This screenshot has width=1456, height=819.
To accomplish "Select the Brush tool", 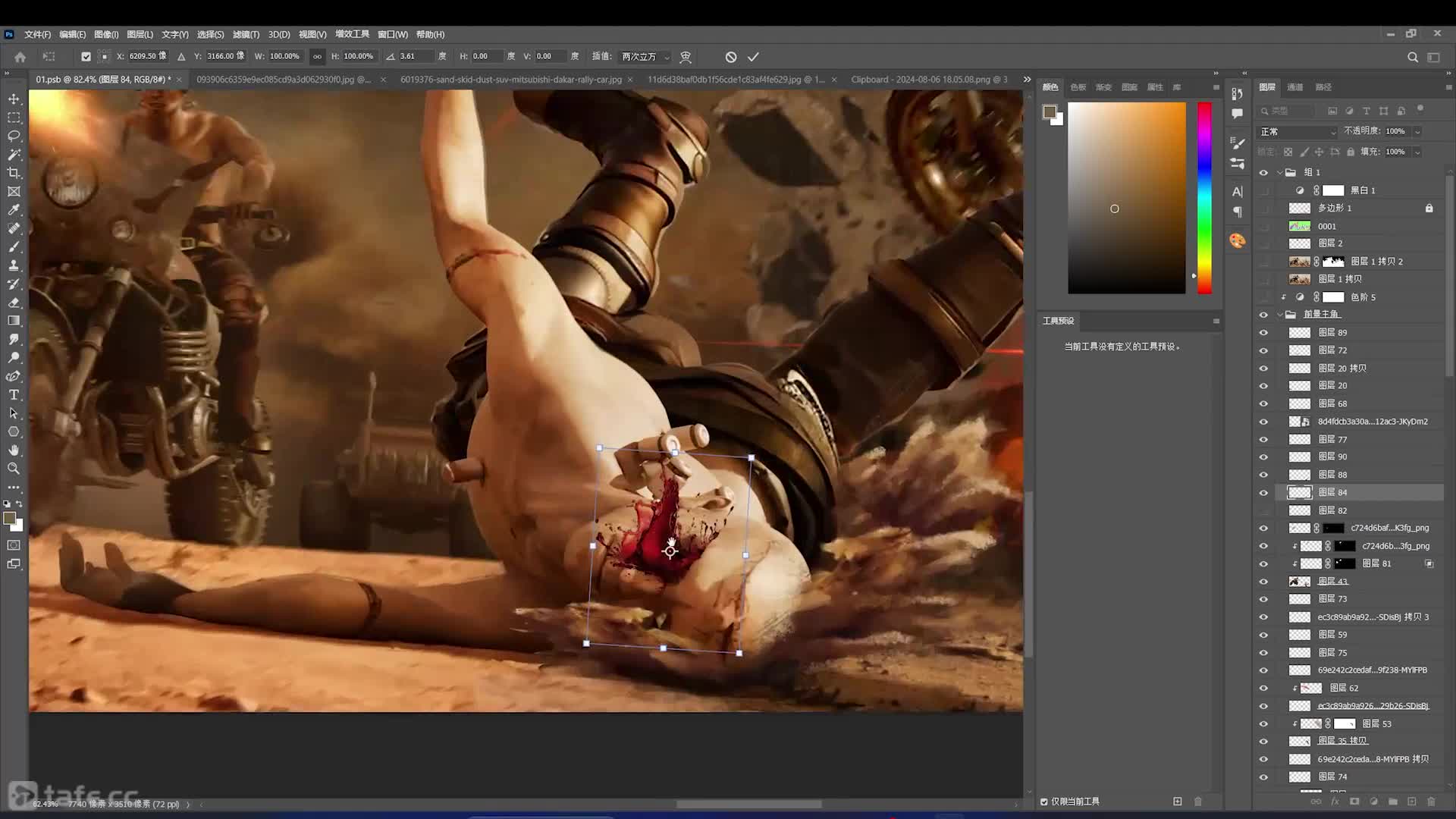I will [x=14, y=246].
